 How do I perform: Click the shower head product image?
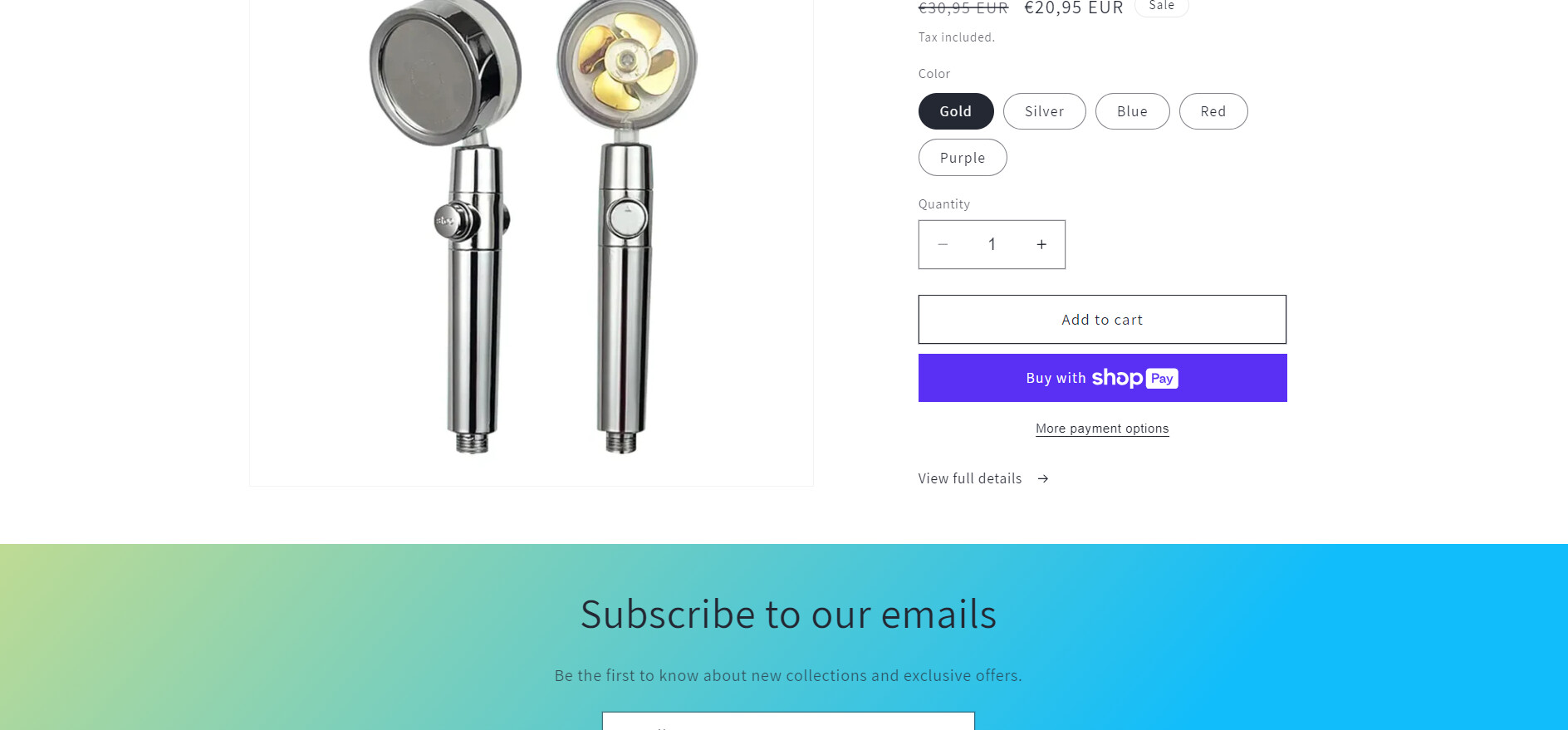(532, 241)
